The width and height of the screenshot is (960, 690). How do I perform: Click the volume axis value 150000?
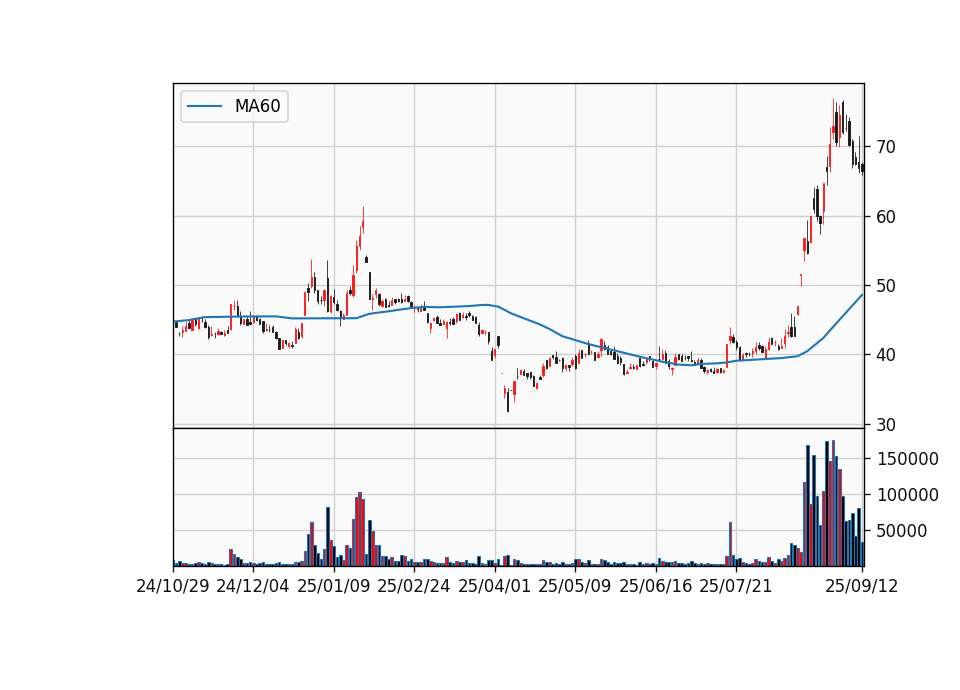tap(908, 459)
